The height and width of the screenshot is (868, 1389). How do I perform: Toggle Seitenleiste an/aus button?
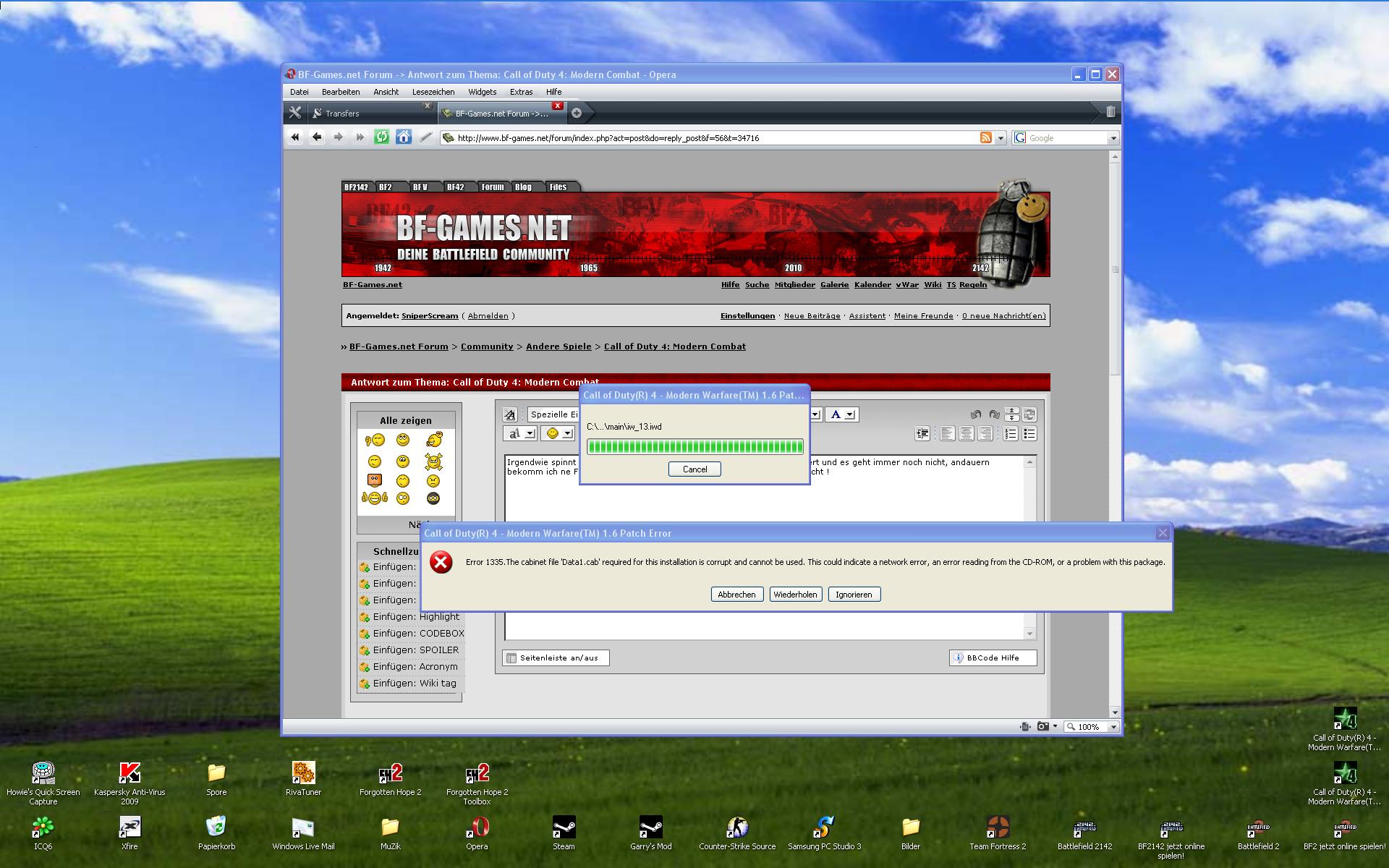click(556, 658)
